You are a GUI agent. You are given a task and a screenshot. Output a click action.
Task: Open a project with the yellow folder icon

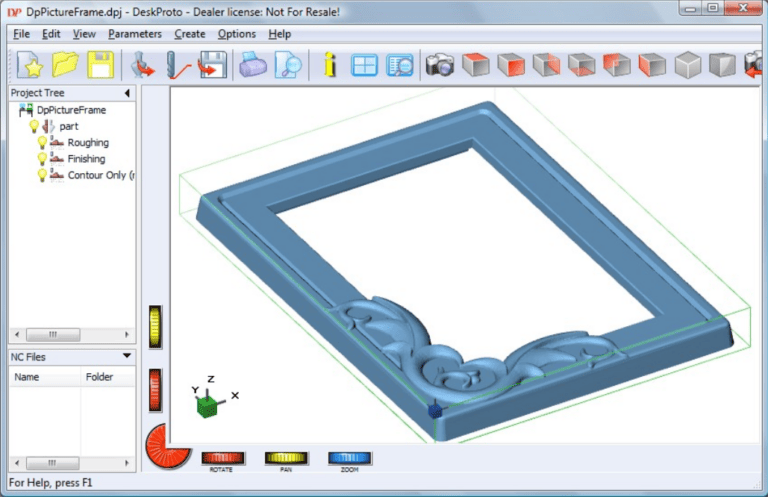click(66, 66)
